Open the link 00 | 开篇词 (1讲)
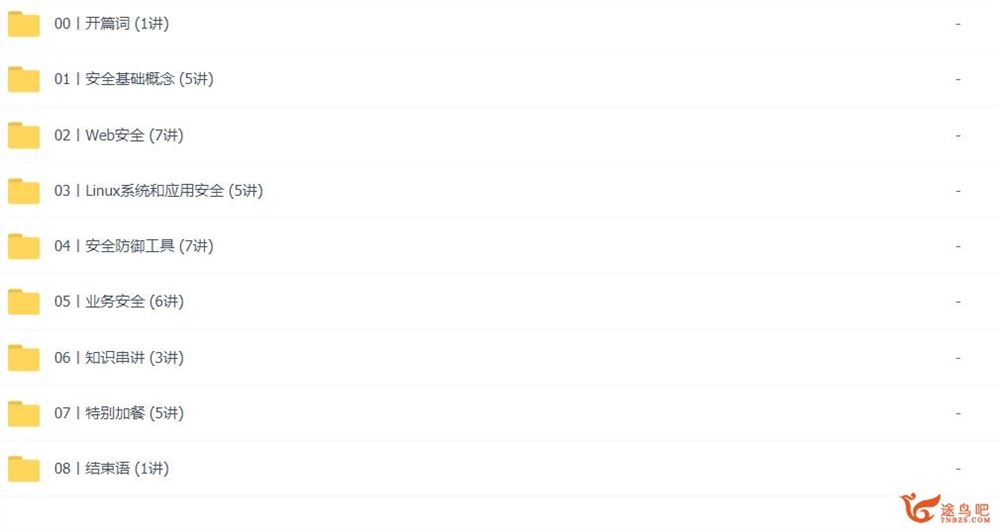The height and width of the screenshot is (529, 1000). pos(112,24)
